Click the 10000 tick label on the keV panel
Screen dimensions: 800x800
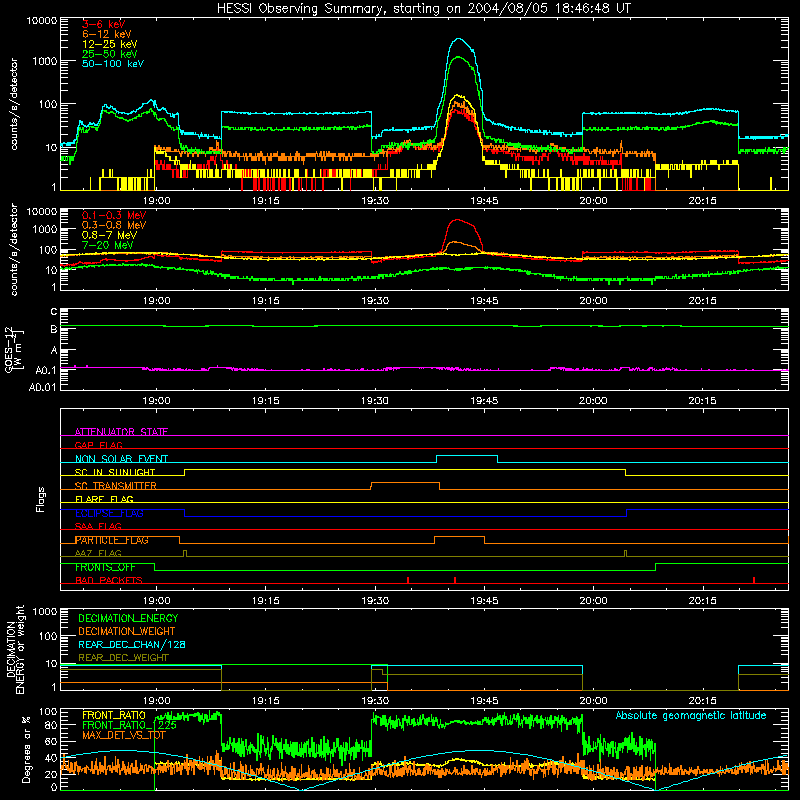(42, 21)
